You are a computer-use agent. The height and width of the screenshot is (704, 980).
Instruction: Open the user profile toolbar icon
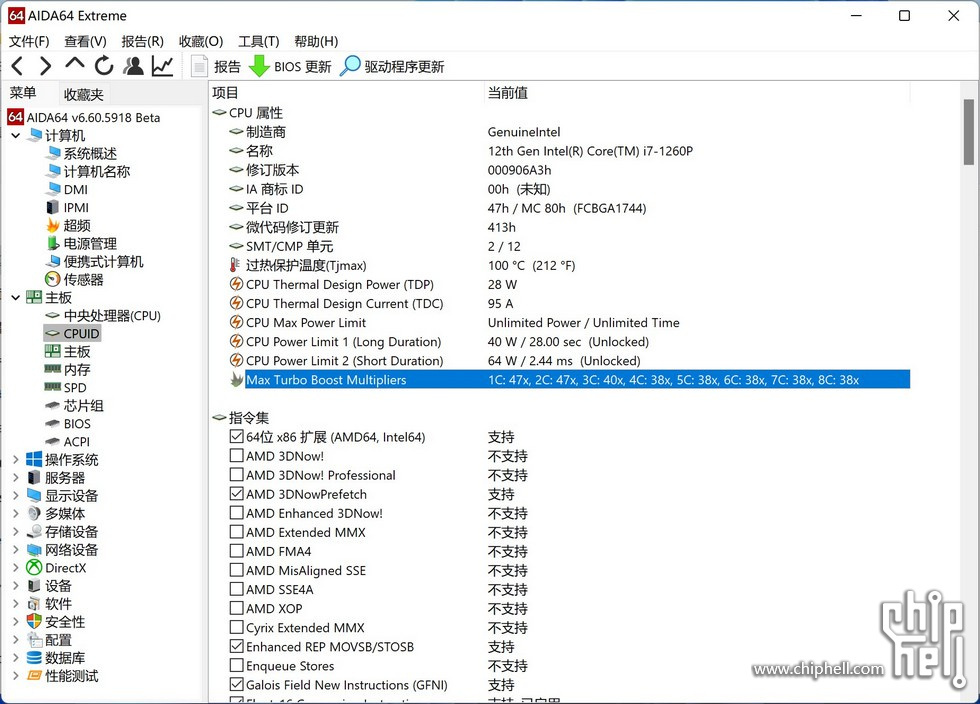[x=133, y=66]
